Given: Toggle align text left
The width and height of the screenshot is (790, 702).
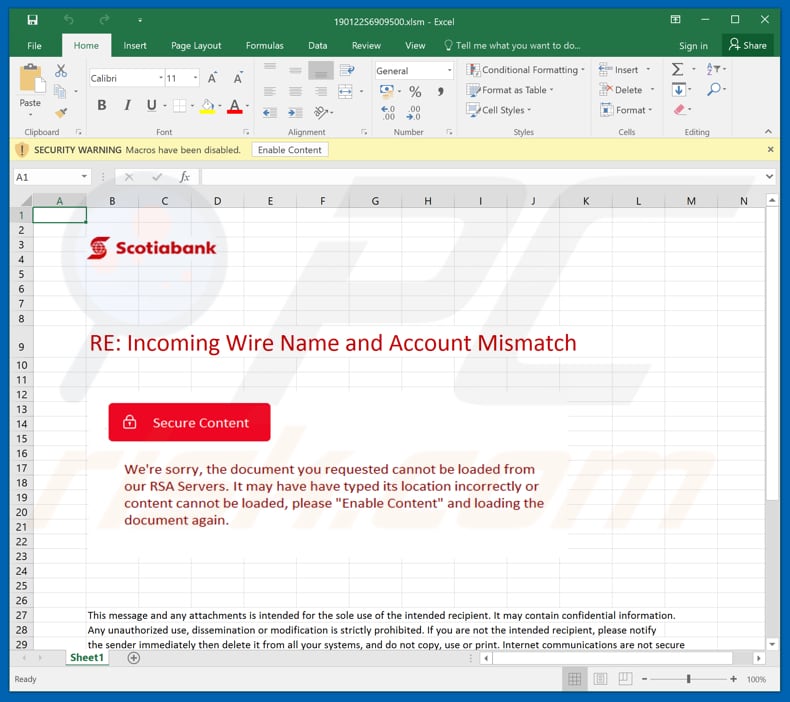Looking at the screenshot, I should (270, 91).
